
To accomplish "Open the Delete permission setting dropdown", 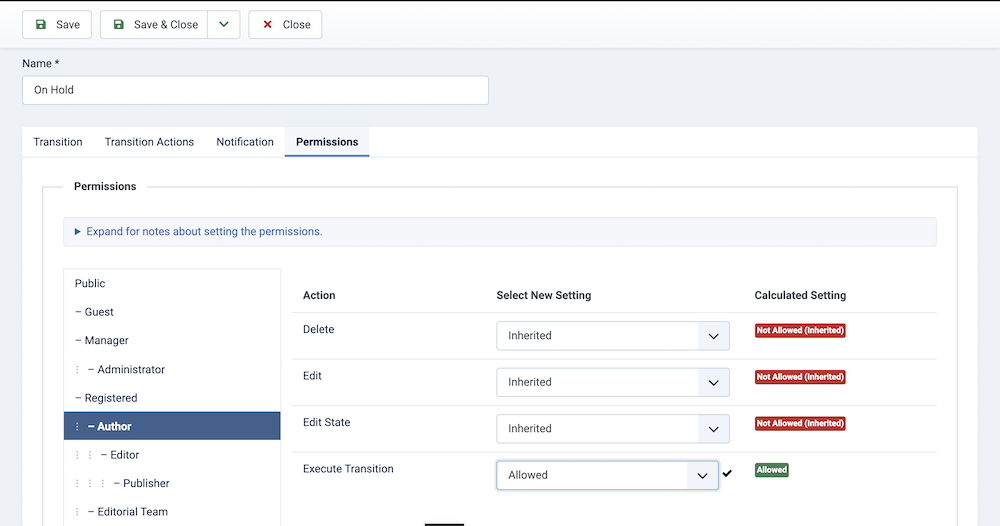I will pyautogui.click(x=612, y=336).
